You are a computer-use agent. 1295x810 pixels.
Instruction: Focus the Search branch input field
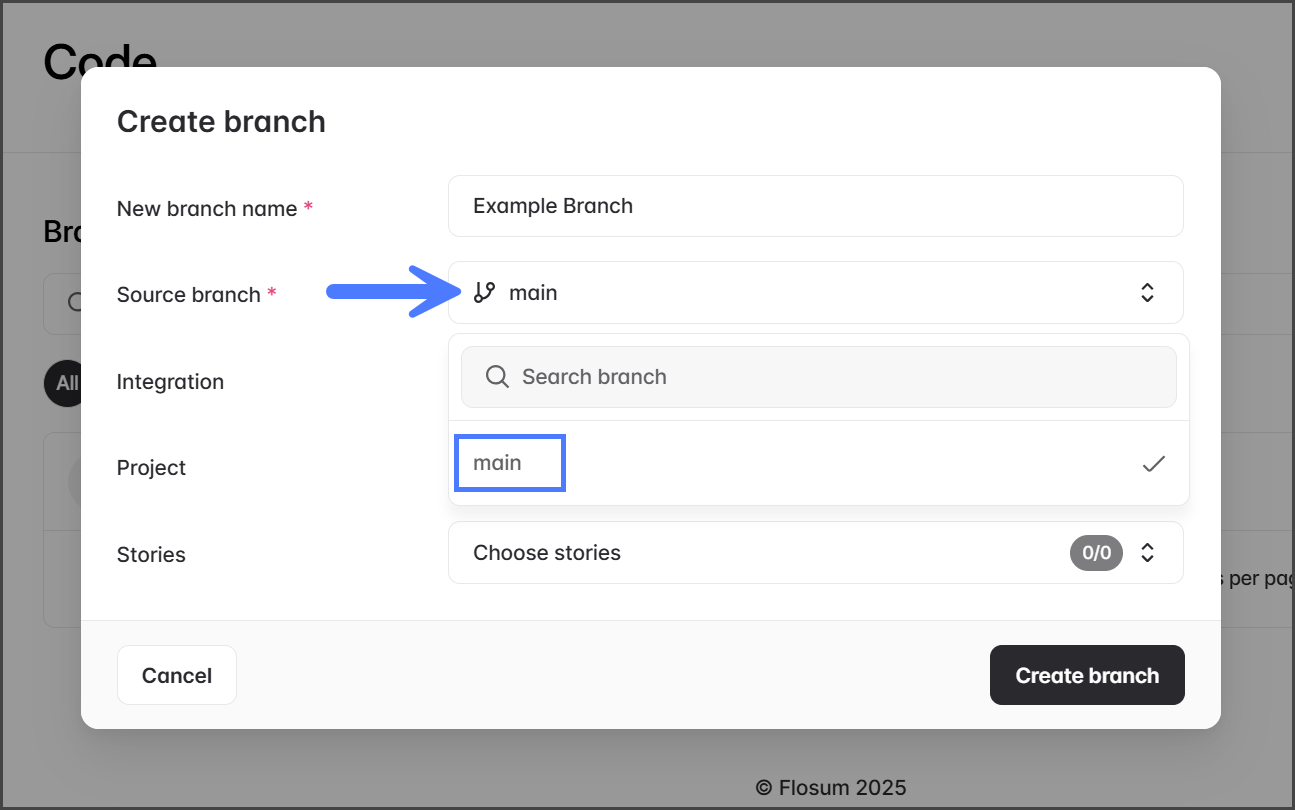click(840, 377)
